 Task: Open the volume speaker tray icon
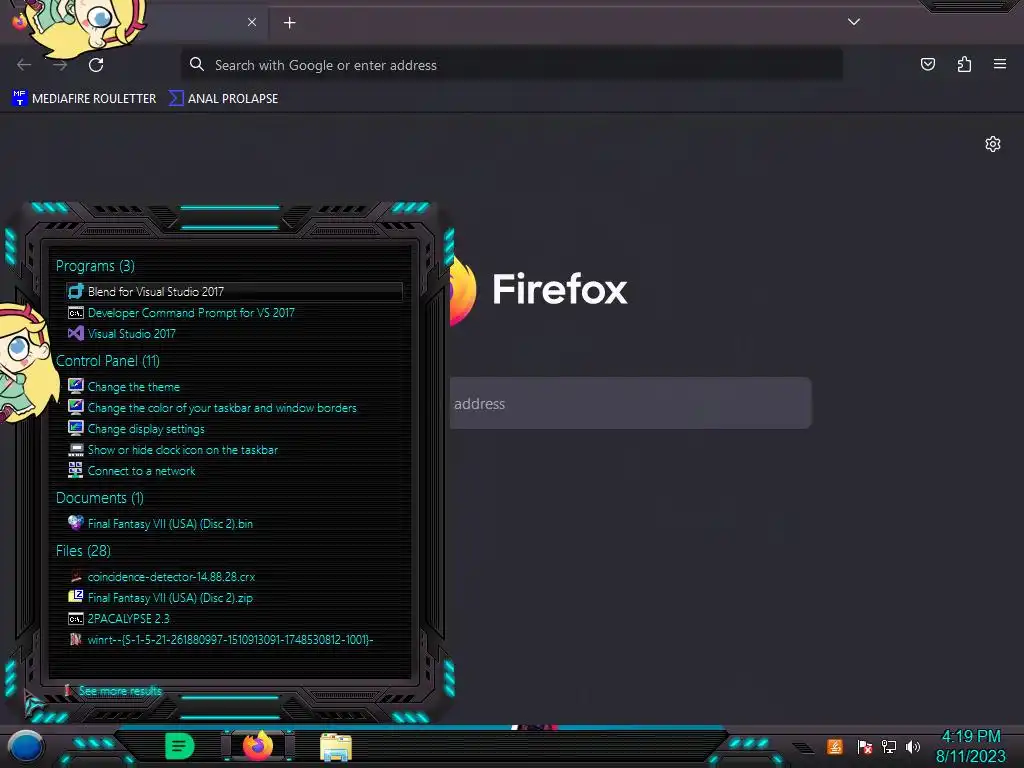coord(913,746)
